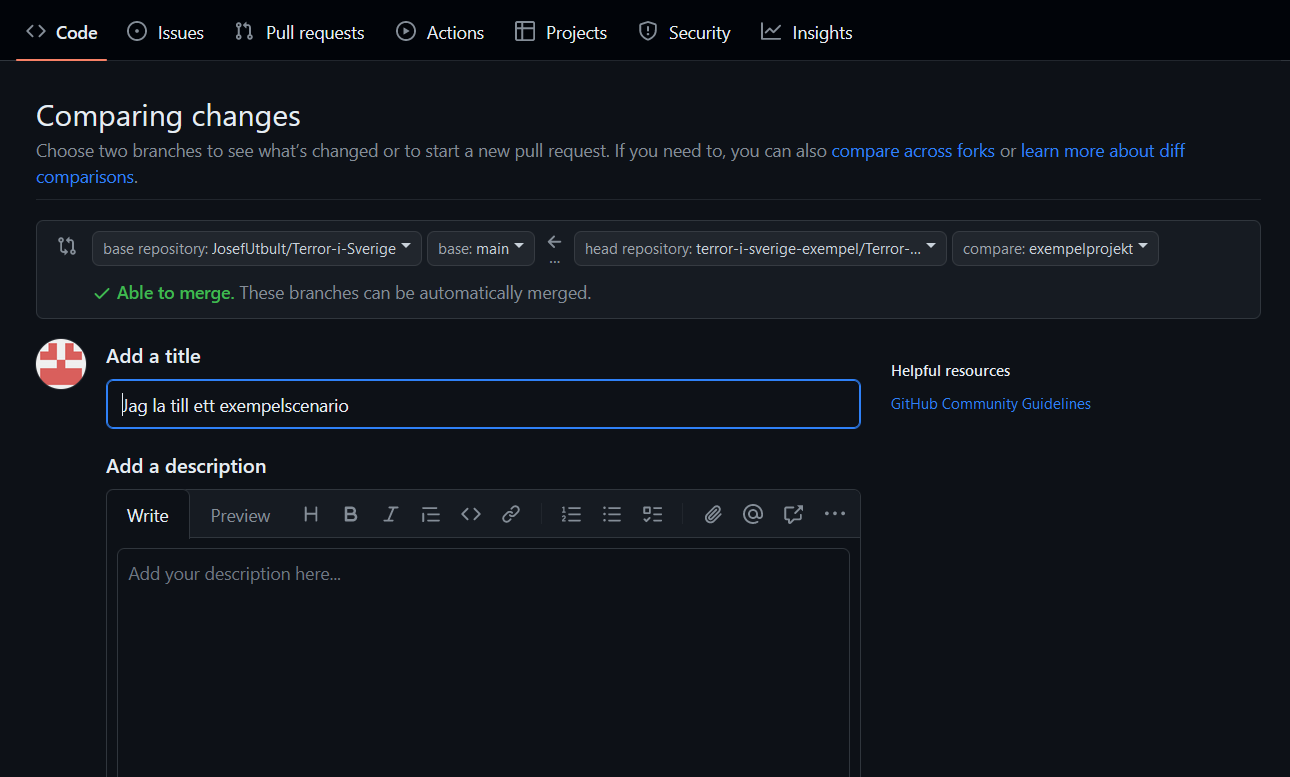Switch to the Preview tab
This screenshot has height=777, width=1290.
(240, 515)
